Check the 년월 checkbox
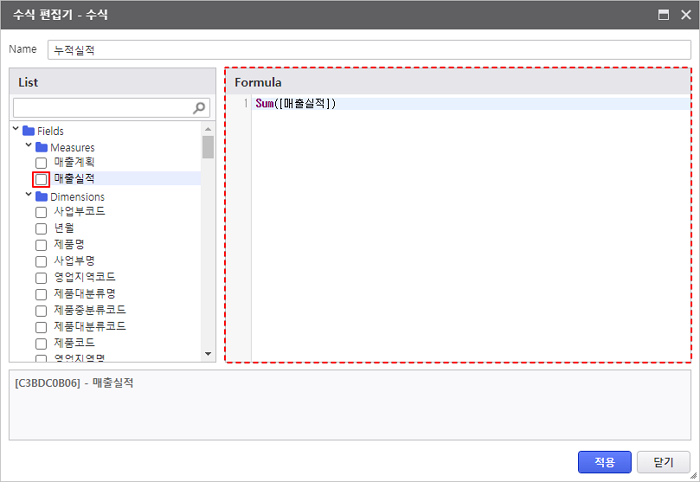 (x=41, y=229)
